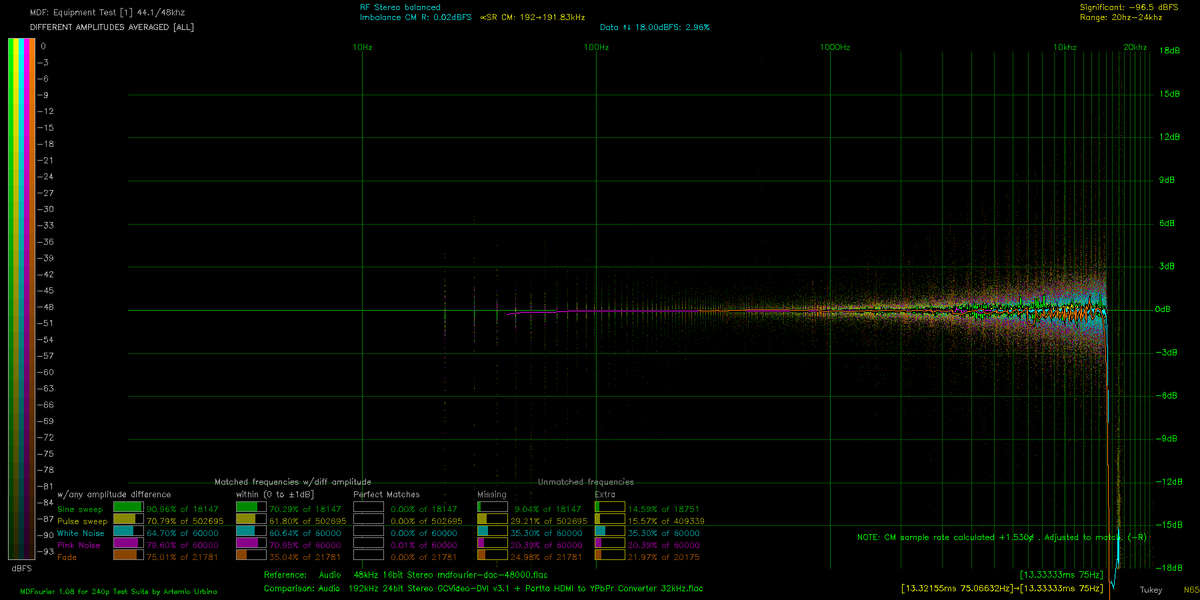
Task: Click the 'Perfect Matches' column header
Action: [387, 494]
